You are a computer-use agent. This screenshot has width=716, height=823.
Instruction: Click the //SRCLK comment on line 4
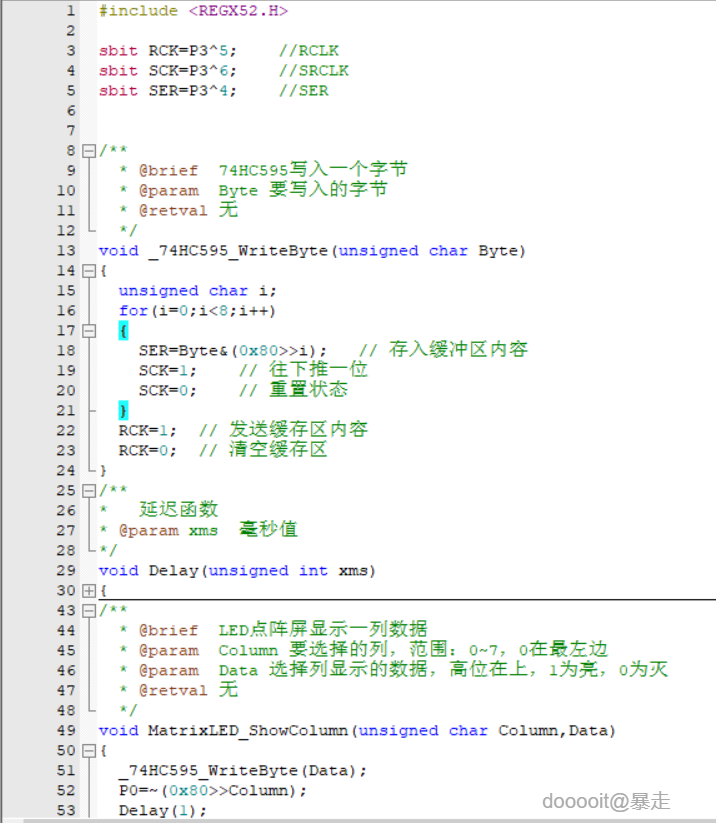tap(314, 71)
